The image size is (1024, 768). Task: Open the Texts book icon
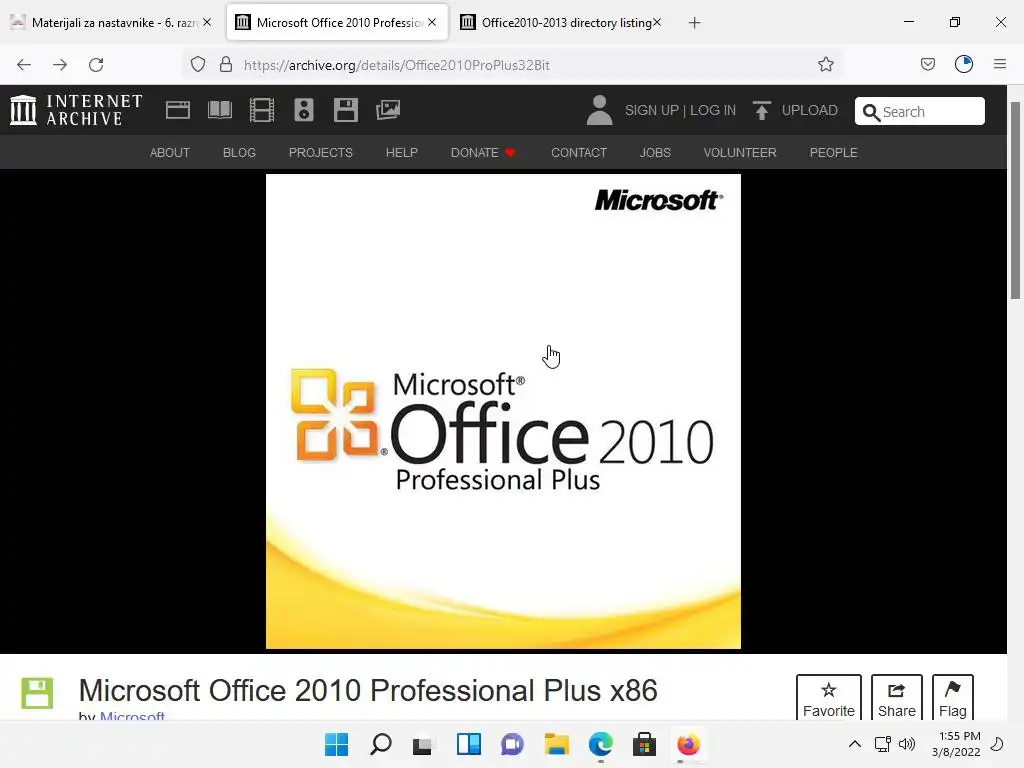219,110
